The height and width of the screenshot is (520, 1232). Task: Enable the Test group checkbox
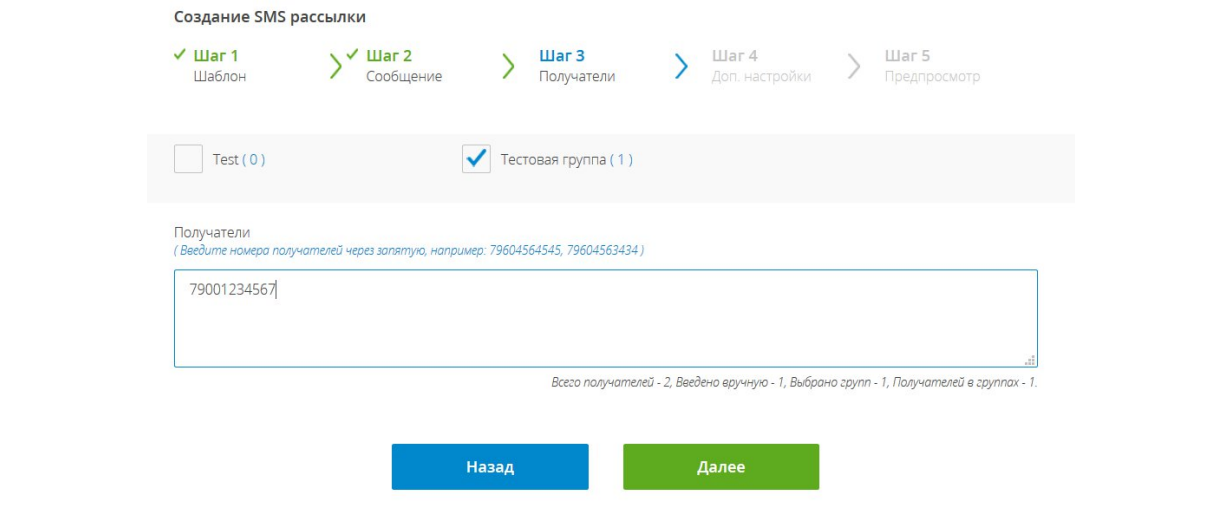click(188, 159)
